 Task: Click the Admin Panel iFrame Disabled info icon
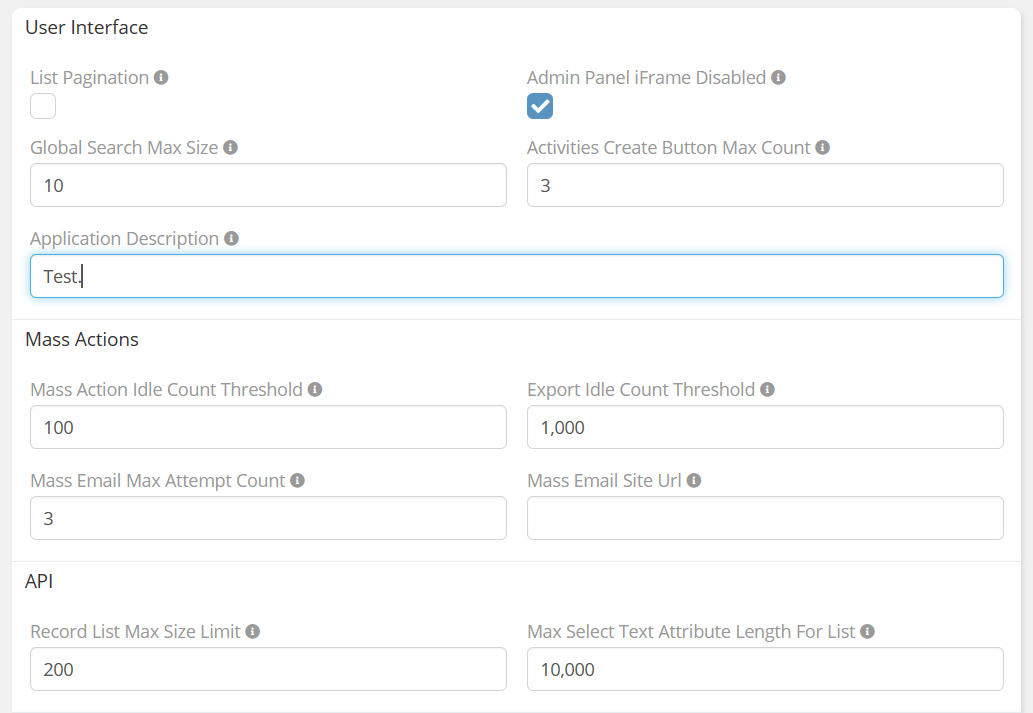pyautogui.click(x=778, y=78)
